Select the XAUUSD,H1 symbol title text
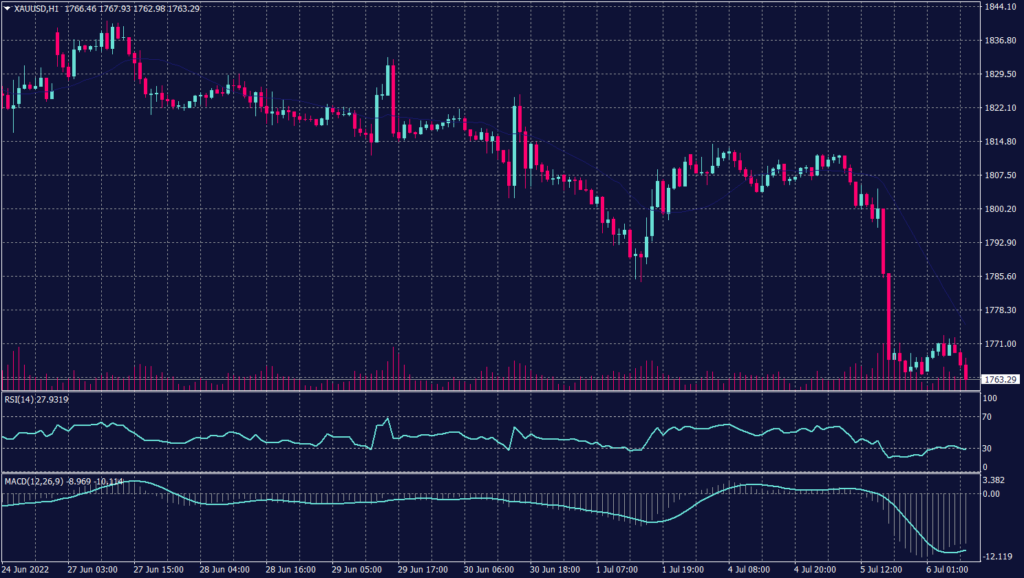Viewport: 1024px width, 578px height. [36, 7]
